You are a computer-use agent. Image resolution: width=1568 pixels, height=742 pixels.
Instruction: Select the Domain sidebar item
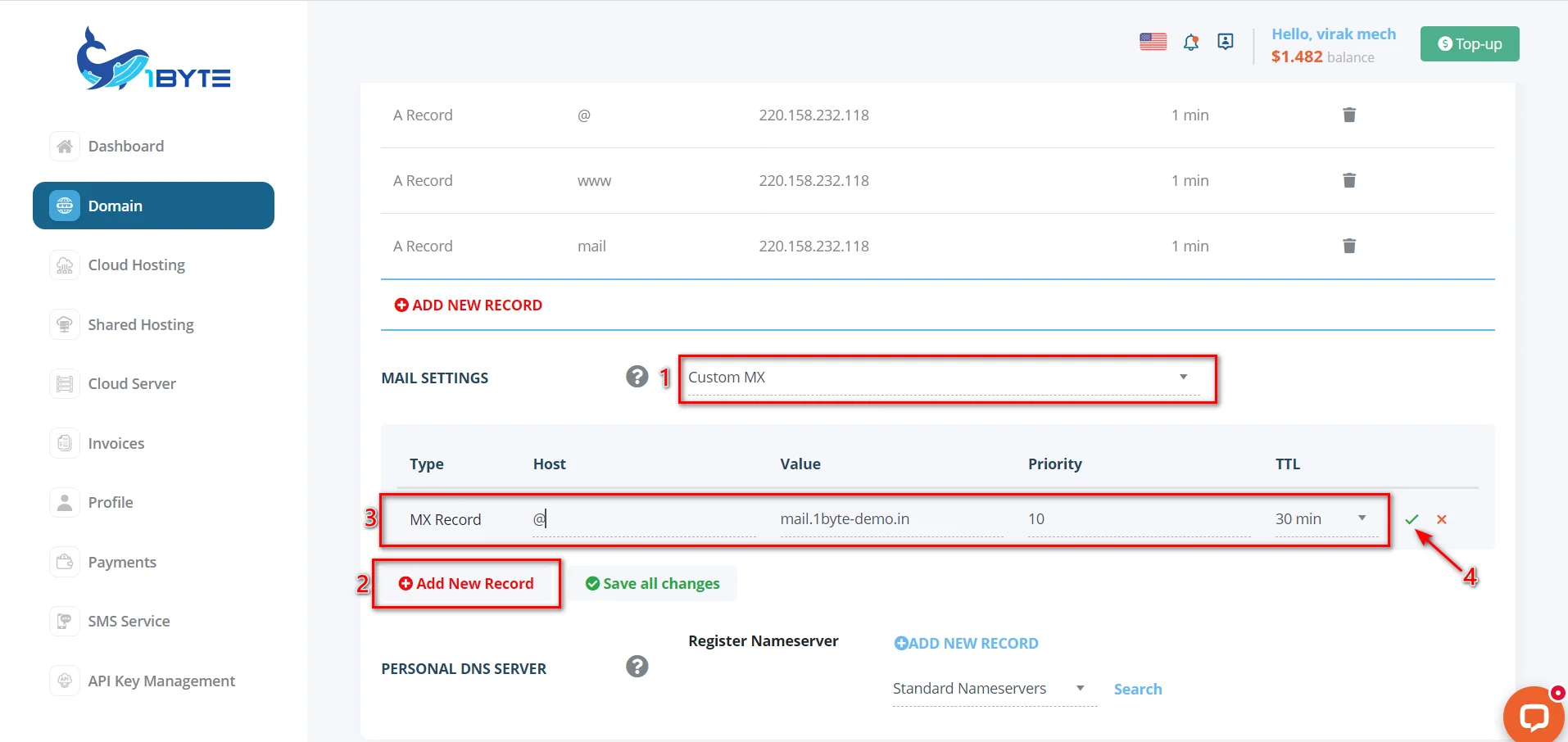[153, 206]
